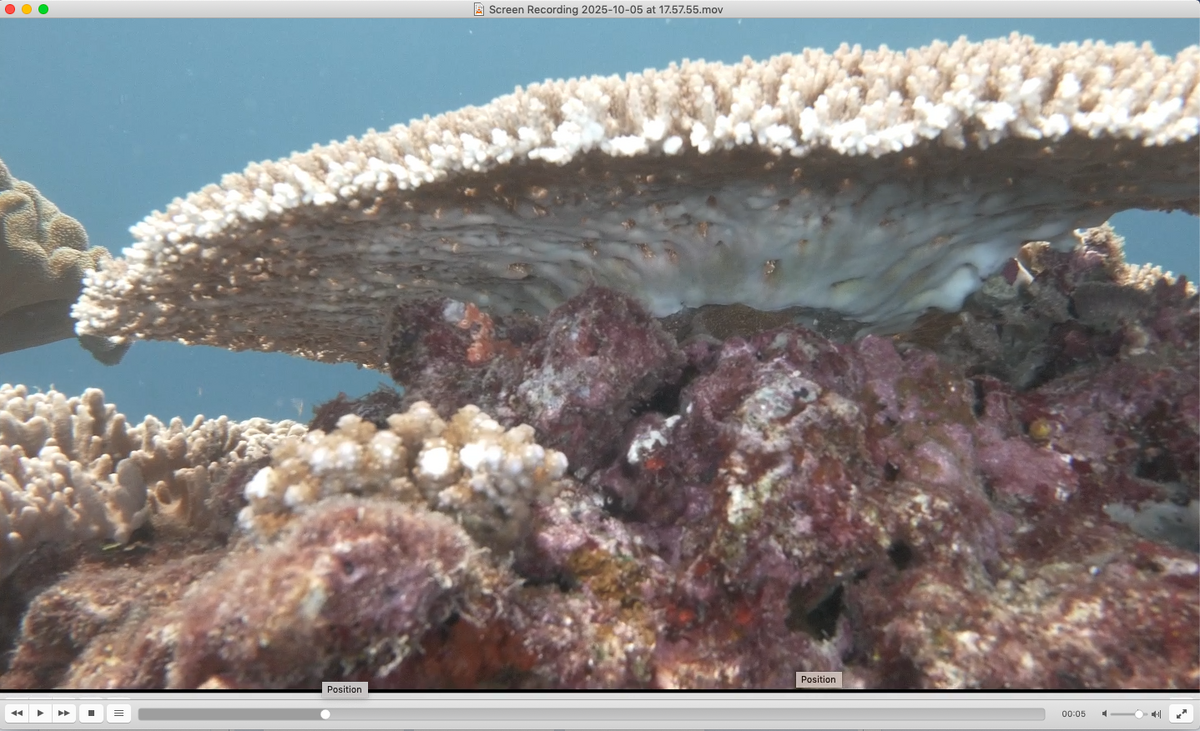
Task: Toggle the 00:05 elapsed time display
Action: coord(1073,714)
